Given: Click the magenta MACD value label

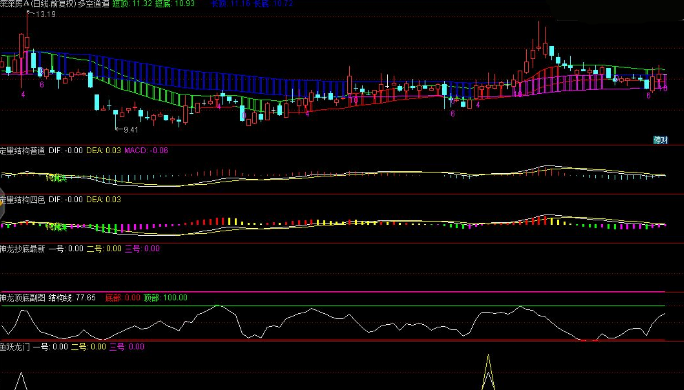Looking at the screenshot, I should pyautogui.click(x=146, y=151).
